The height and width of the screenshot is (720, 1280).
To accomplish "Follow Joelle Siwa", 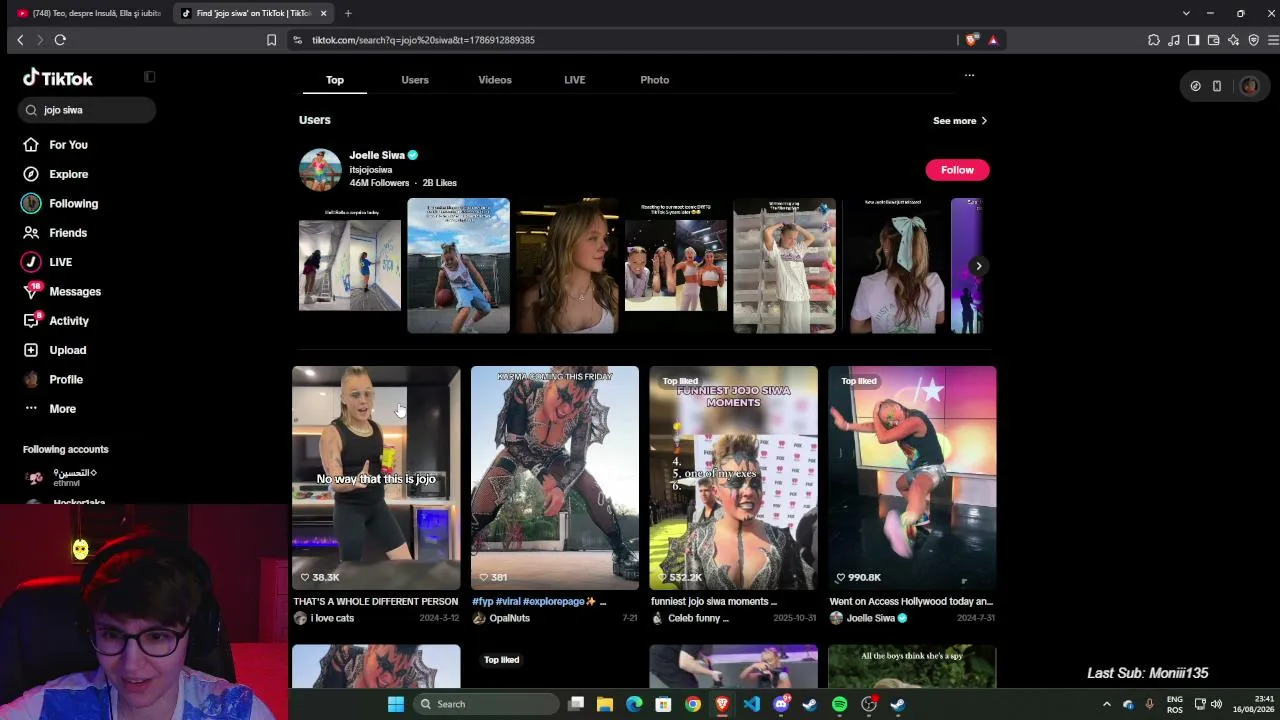I will pyautogui.click(x=957, y=170).
